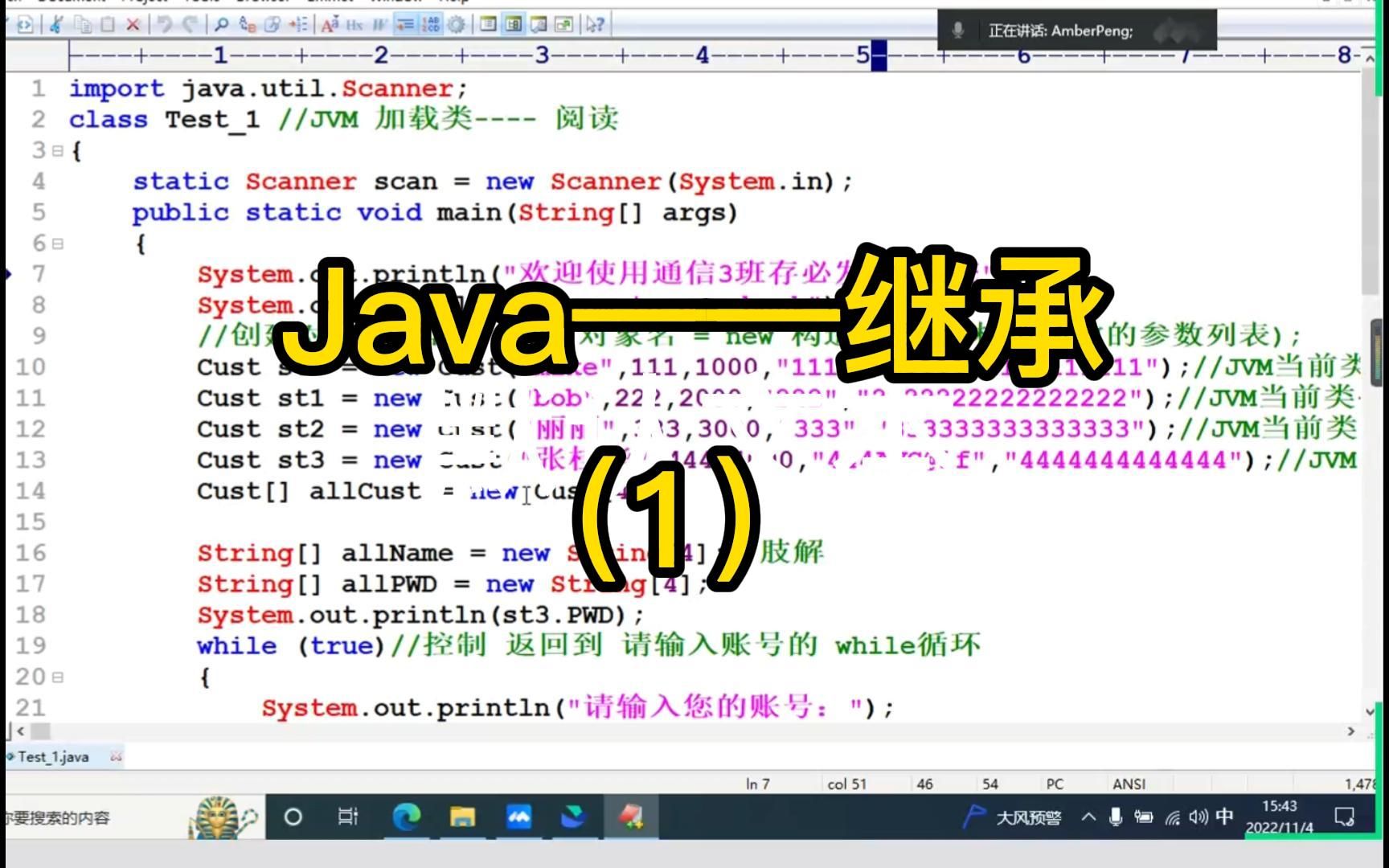Open the Set Font icon
1389x868 pixels.
click(x=330, y=25)
